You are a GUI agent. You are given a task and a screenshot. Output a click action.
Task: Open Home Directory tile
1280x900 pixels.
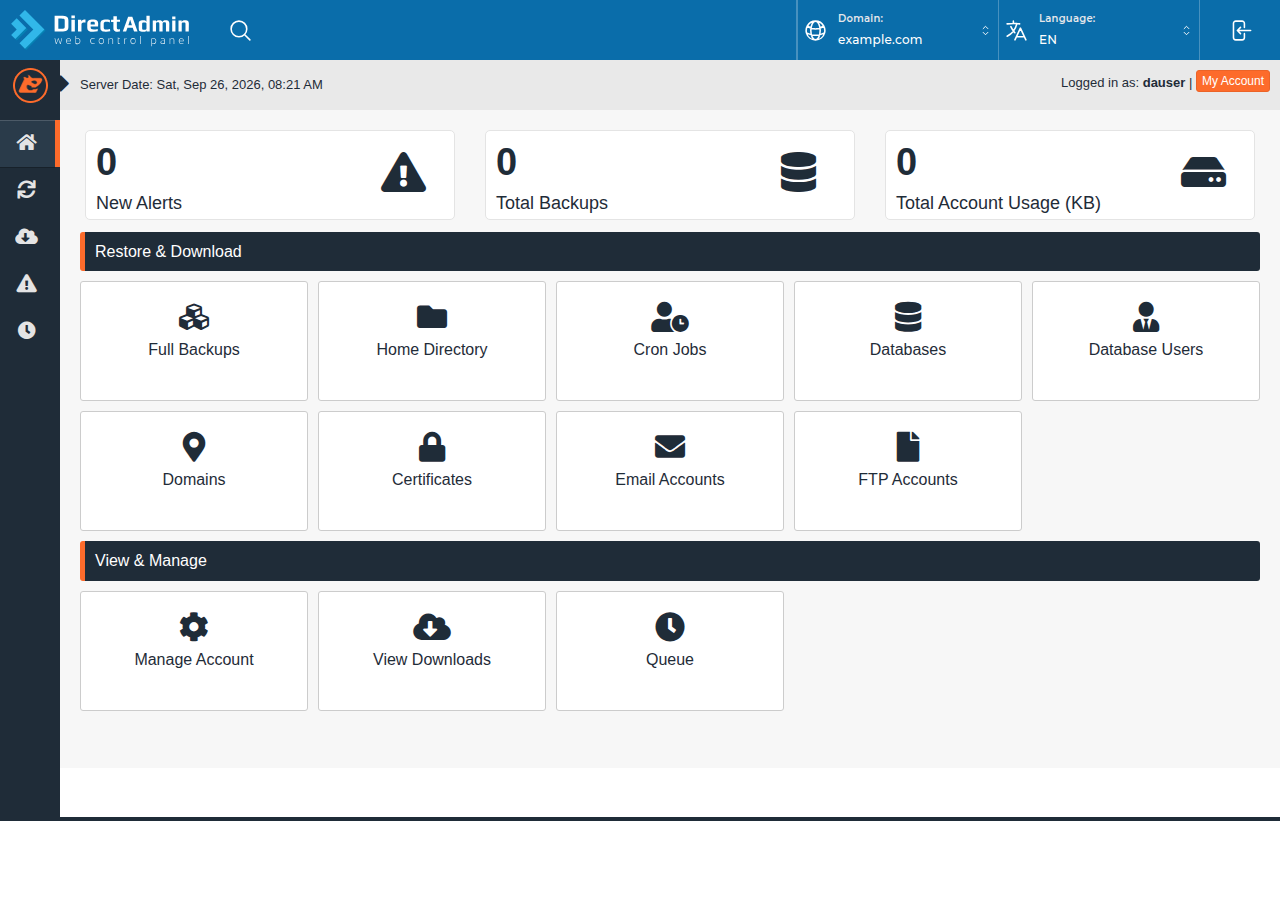(432, 341)
